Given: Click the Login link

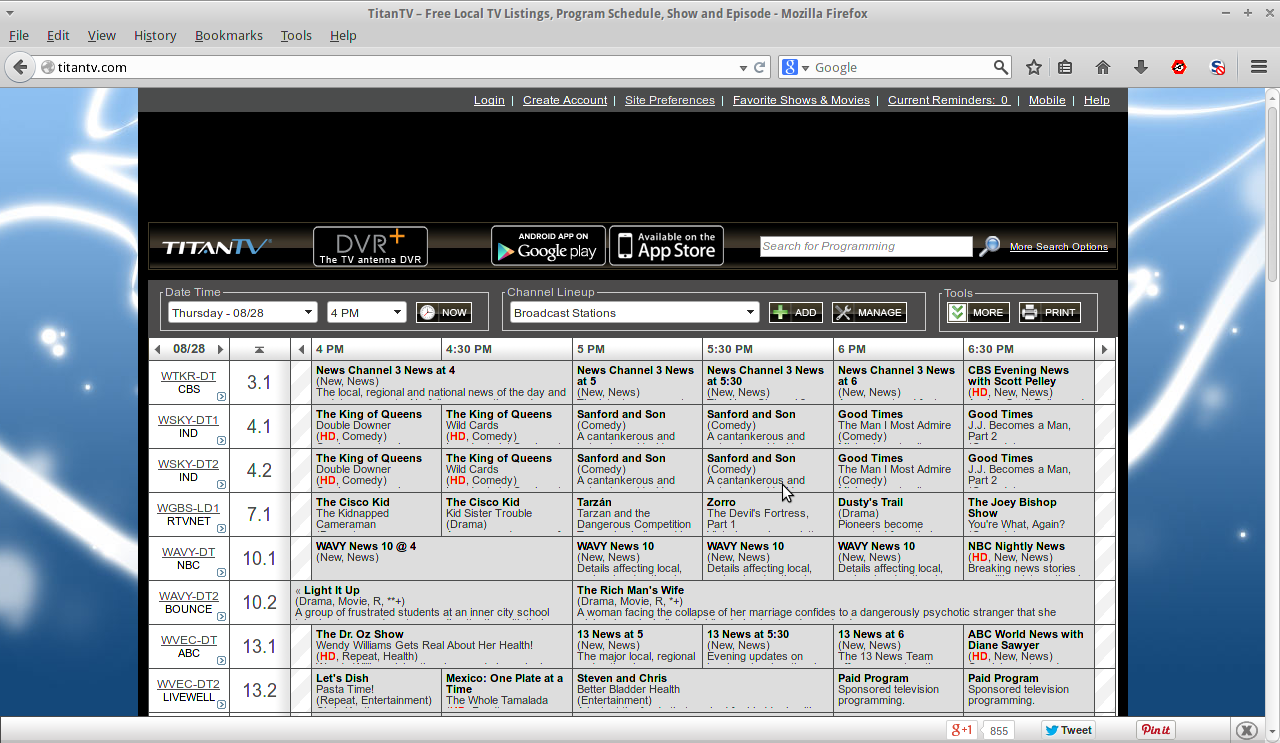Looking at the screenshot, I should click(489, 100).
